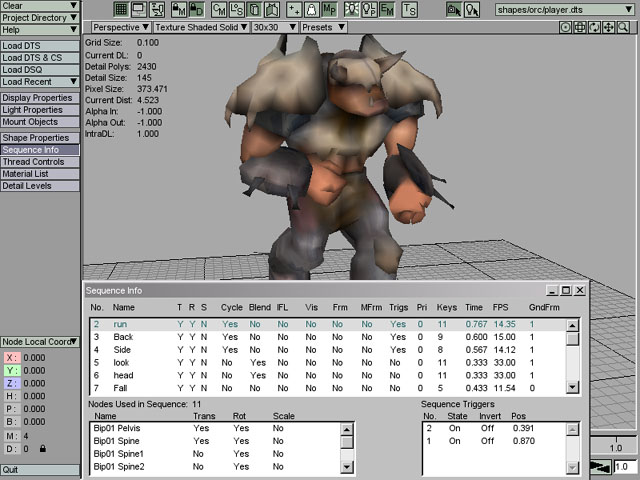Open the Perspective view dropdown
Viewport: 640px width, 480px height.
pyautogui.click(x=121, y=27)
